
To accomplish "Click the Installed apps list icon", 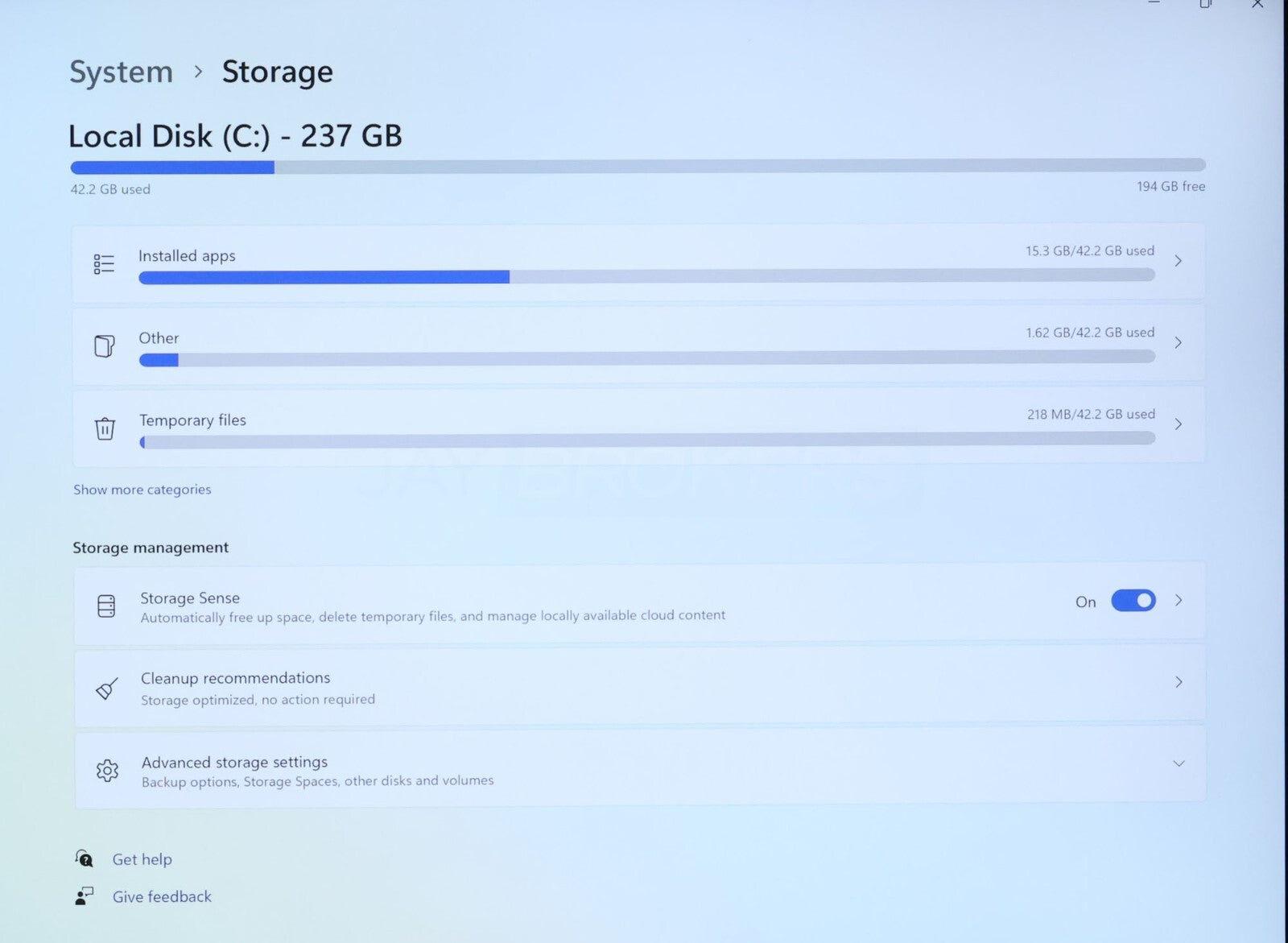I will pyautogui.click(x=104, y=264).
